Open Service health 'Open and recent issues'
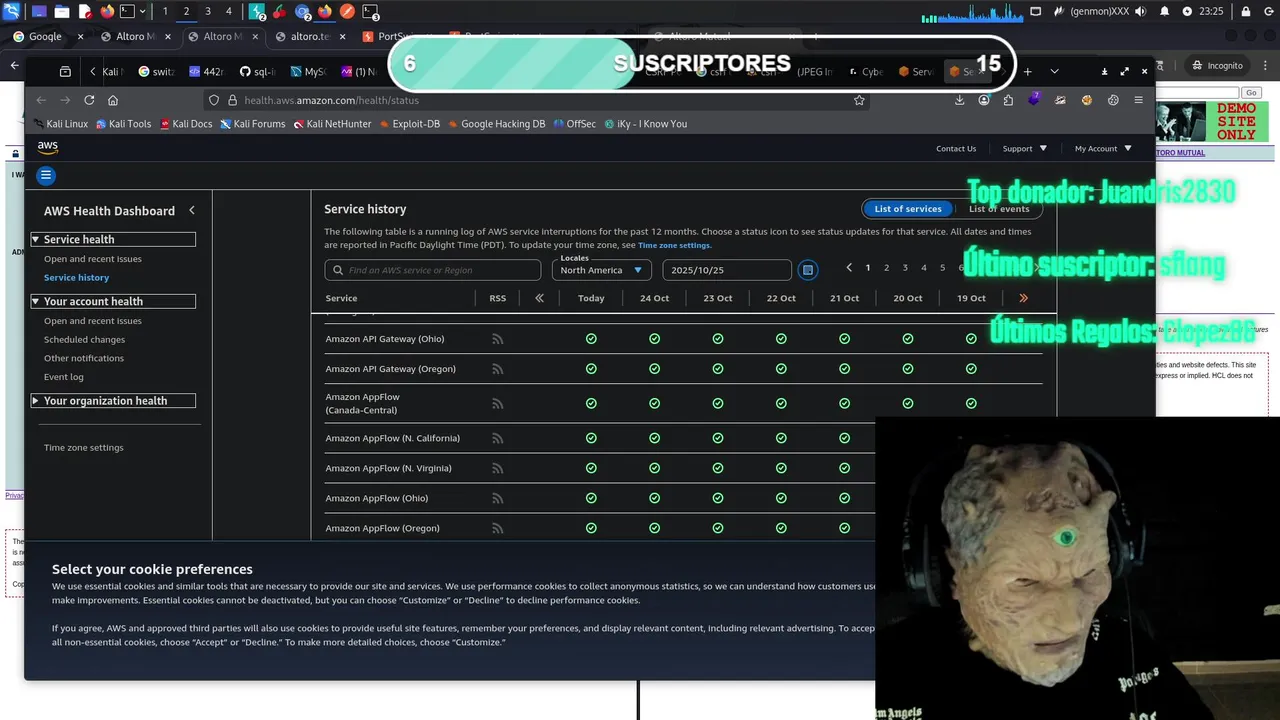The image size is (1280, 720). 93,259
